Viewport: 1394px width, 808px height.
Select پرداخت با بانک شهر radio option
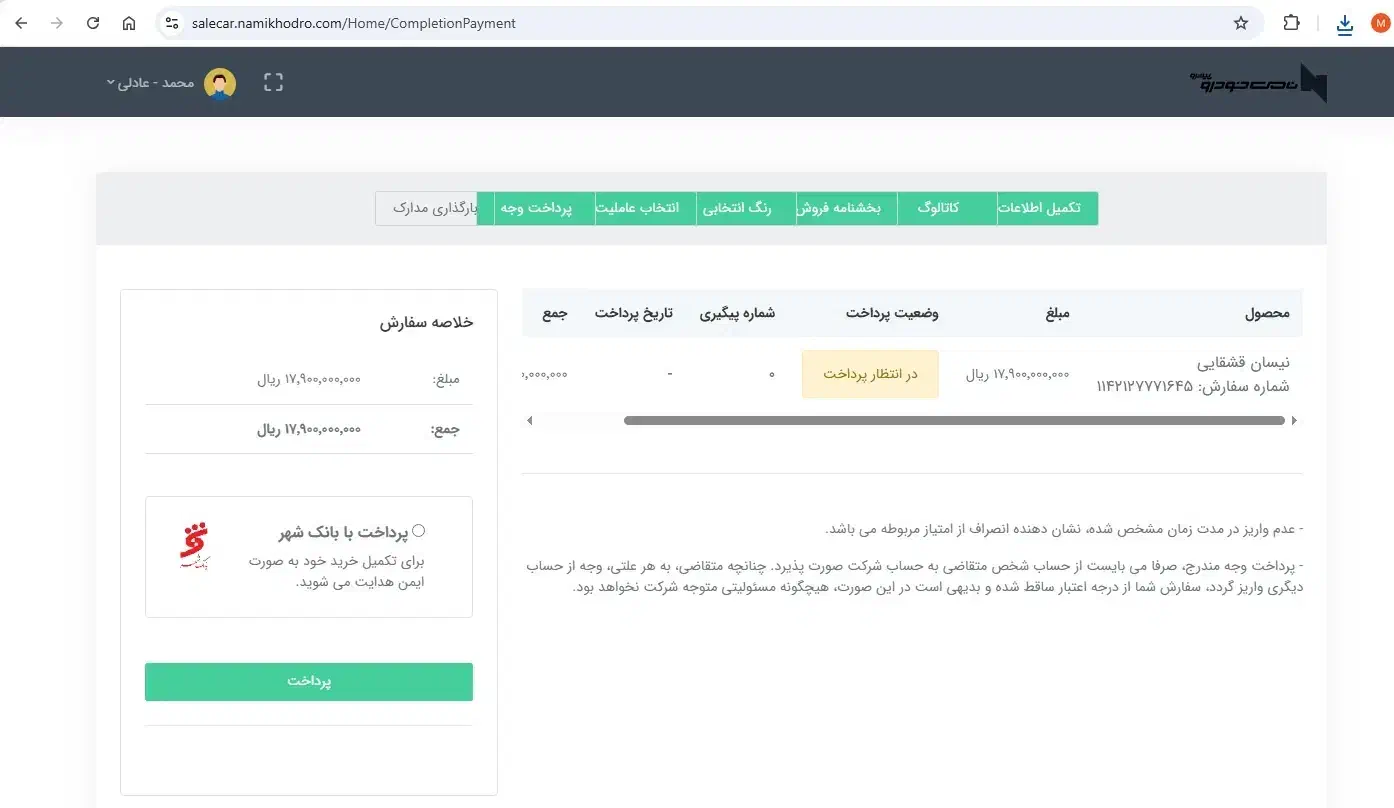418,531
